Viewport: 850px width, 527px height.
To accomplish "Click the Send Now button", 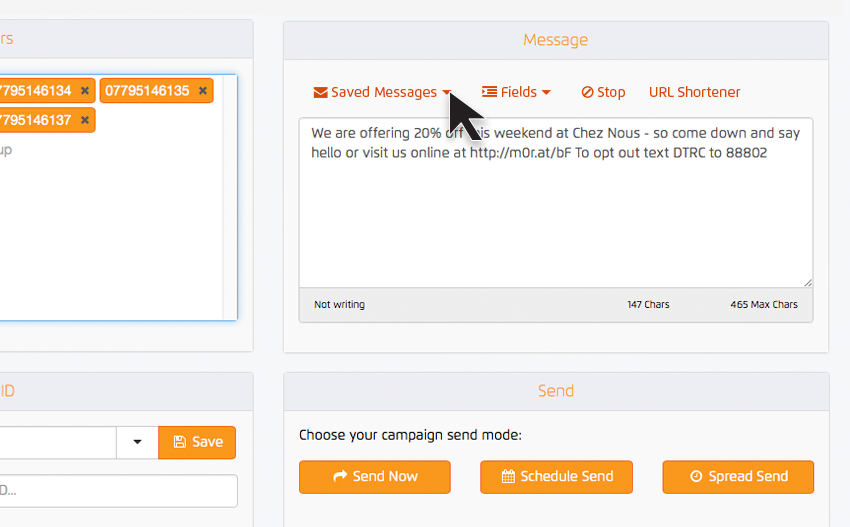I will coord(375,477).
